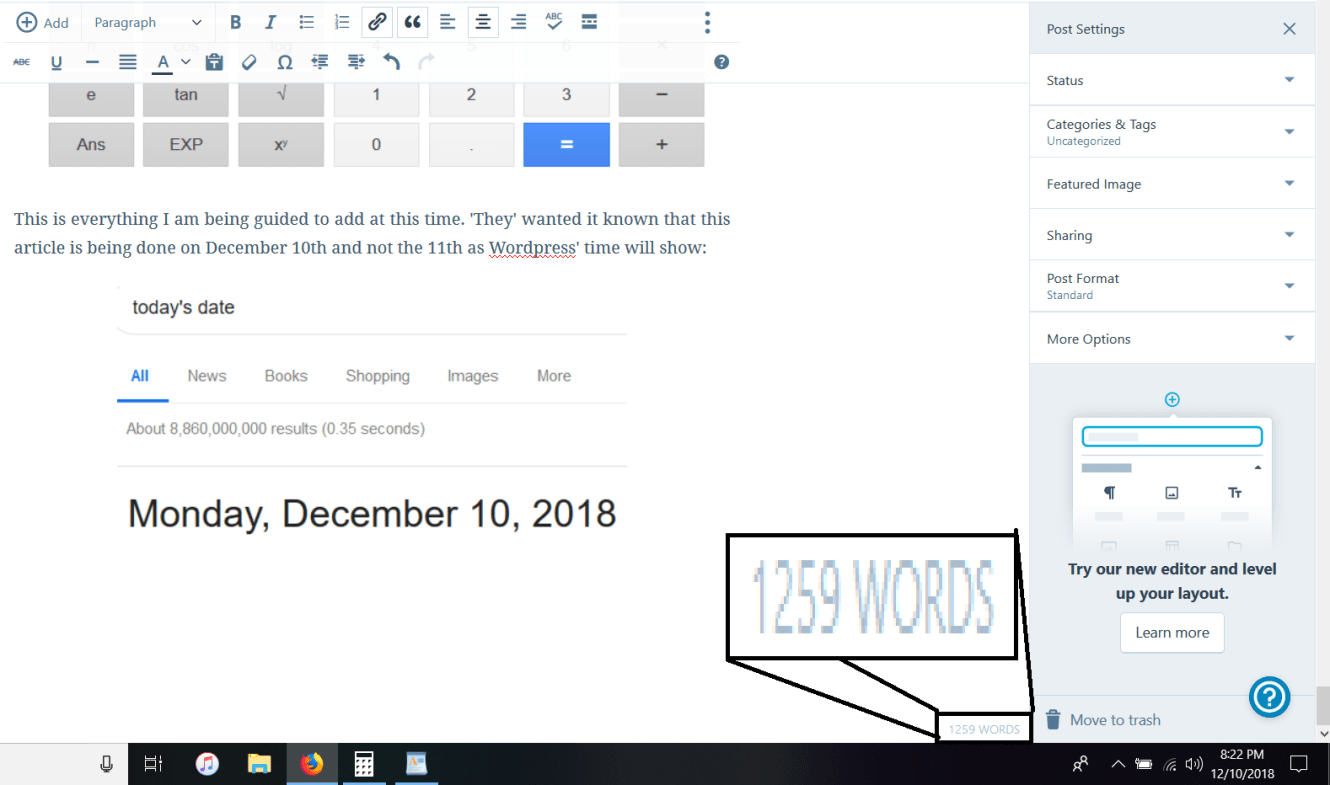
Task: Toggle underline formatting
Action: (x=56, y=61)
